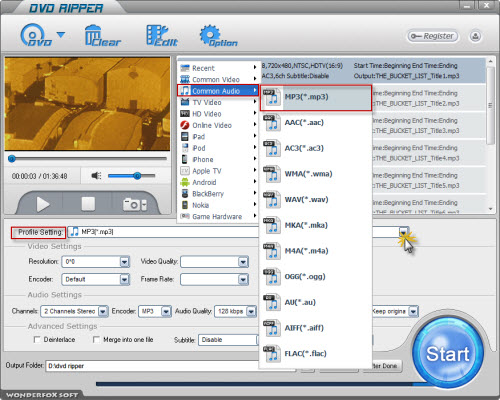Viewport: 500px width, 400px height.
Task: Choose the AU(*.au) format icon
Action: tap(271, 303)
